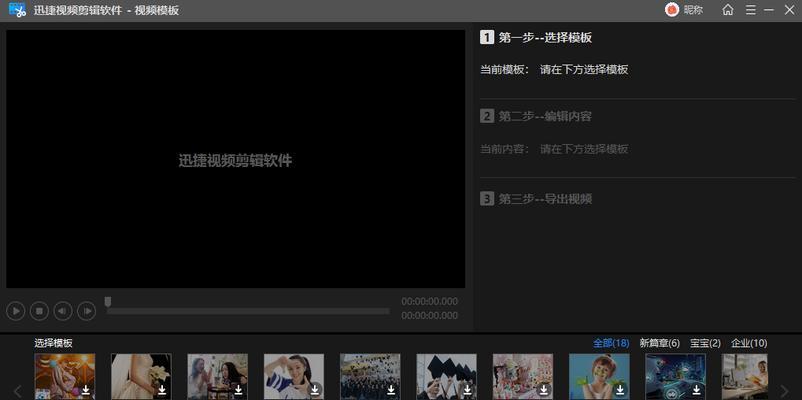802x400 pixels.
Task: Click the upper 00:00:00.000 timecode
Action: pyautogui.click(x=430, y=301)
